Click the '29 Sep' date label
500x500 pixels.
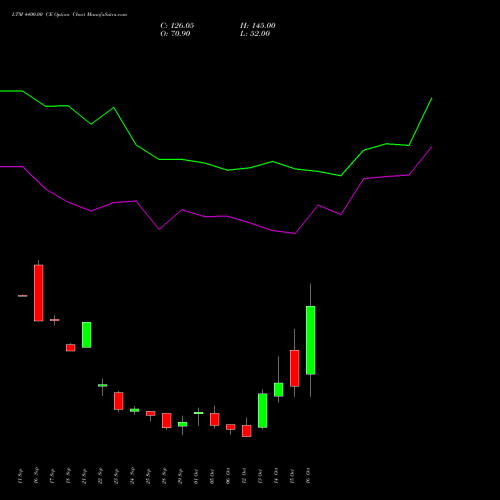click(x=180, y=476)
